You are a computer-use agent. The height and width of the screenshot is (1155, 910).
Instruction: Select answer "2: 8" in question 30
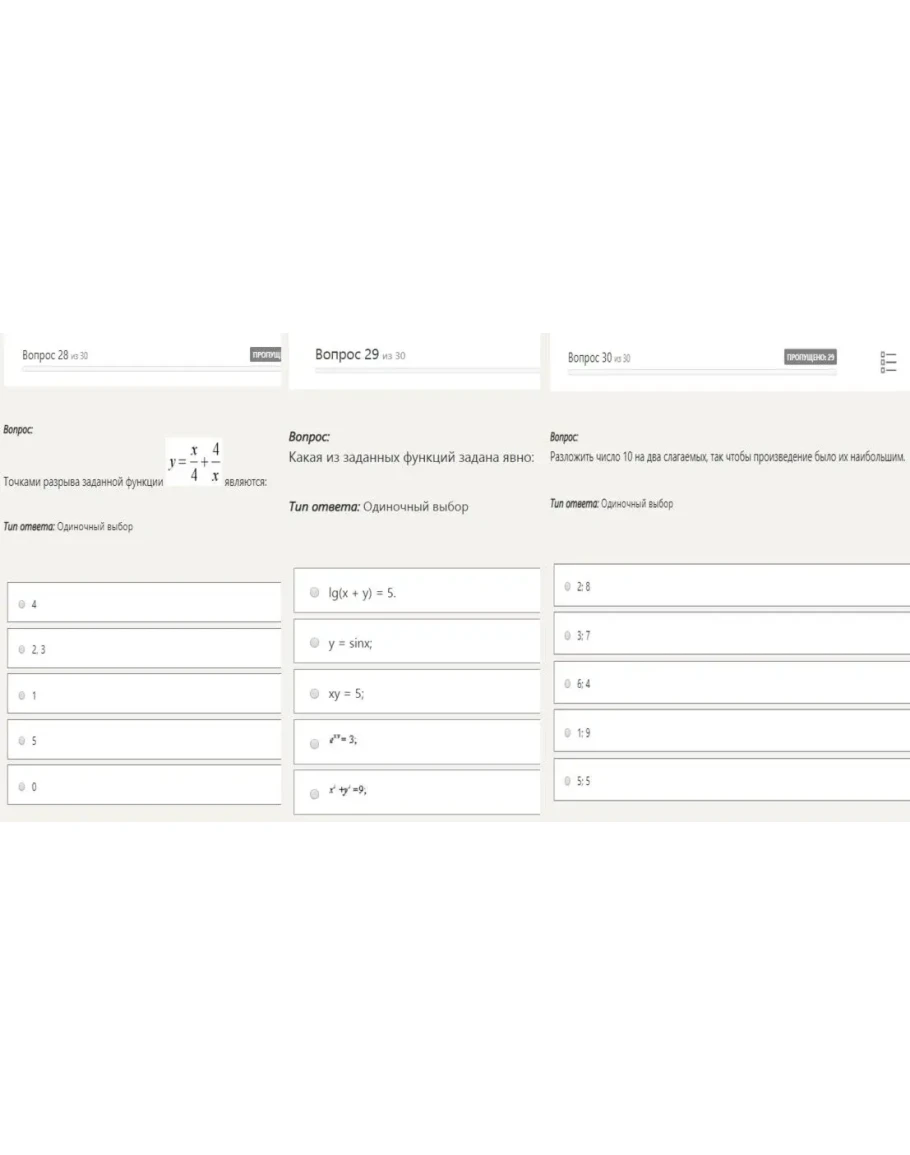(567, 587)
